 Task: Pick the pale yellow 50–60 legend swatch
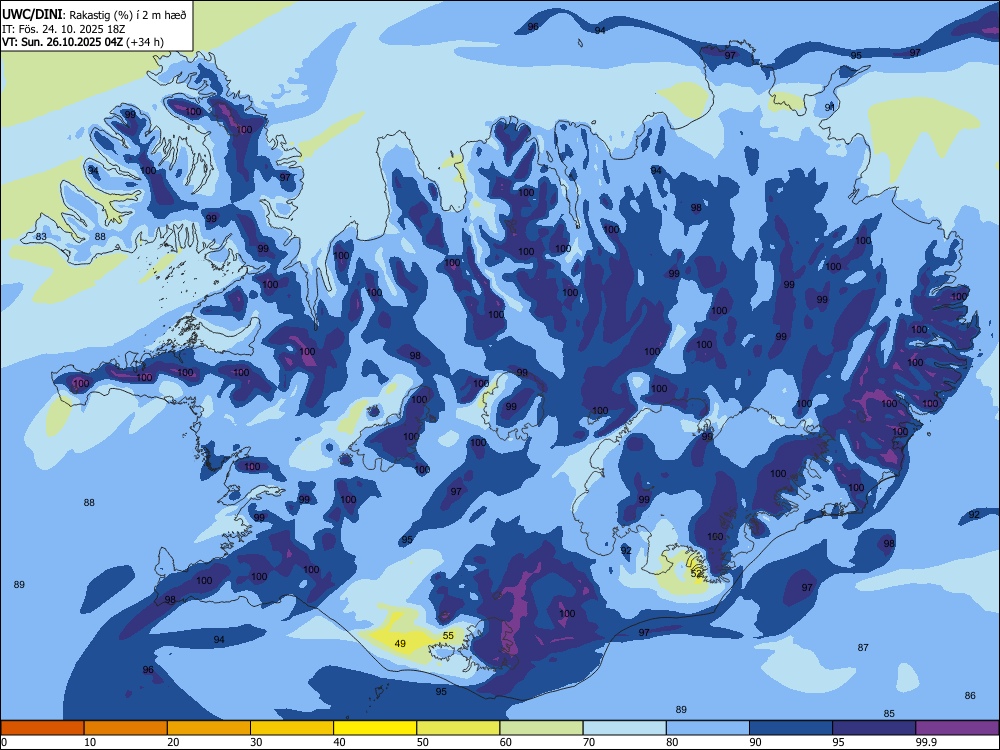click(x=458, y=728)
